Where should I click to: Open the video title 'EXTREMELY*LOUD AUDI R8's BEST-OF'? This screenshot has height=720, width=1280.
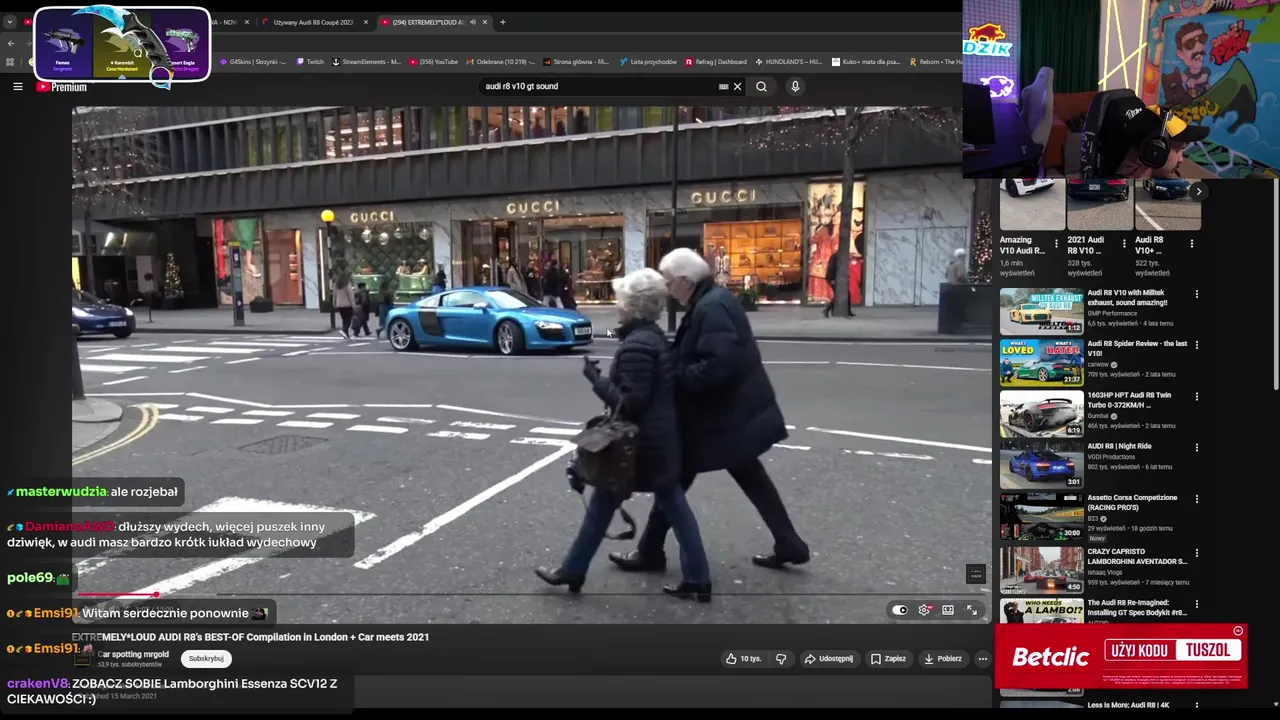pyautogui.click(x=250, y=637)
